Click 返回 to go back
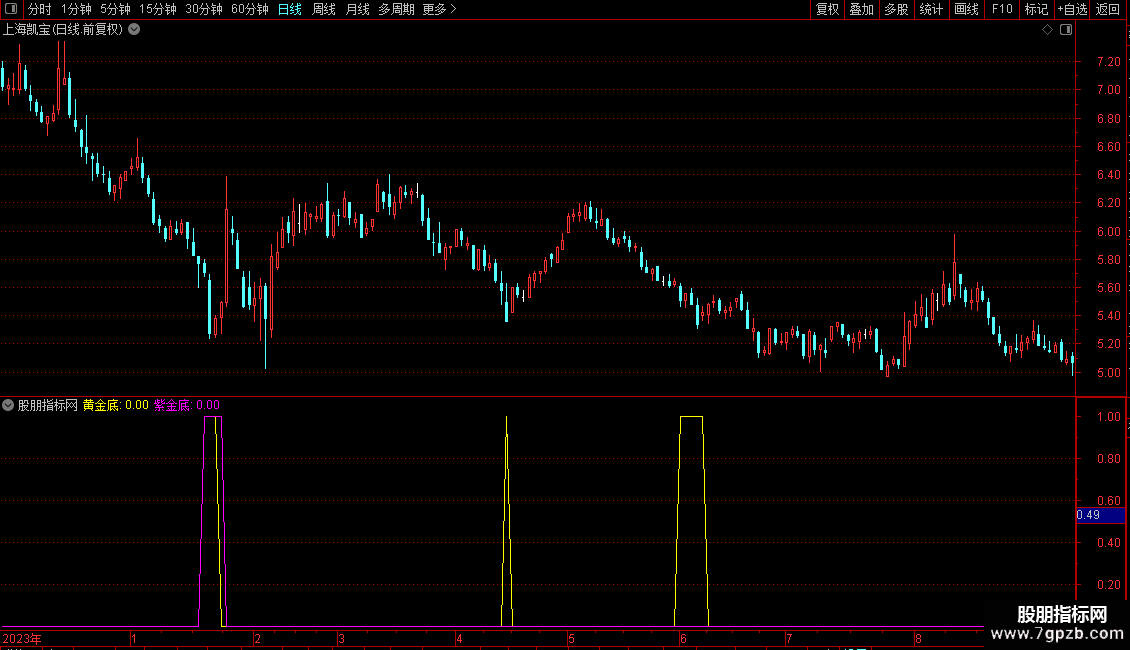 [1108, 9]
